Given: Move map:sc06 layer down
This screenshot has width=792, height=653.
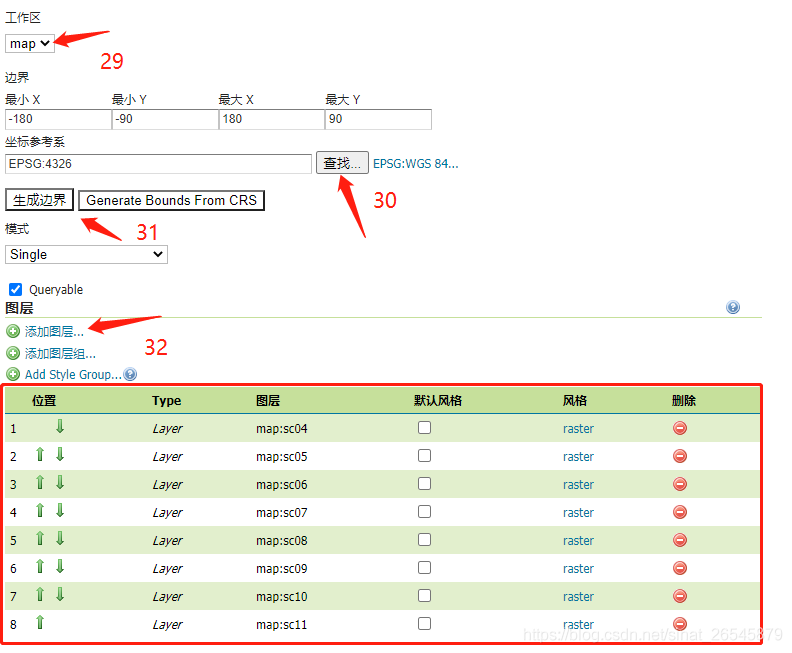Looking at the screenshot, I should point(60,483).
